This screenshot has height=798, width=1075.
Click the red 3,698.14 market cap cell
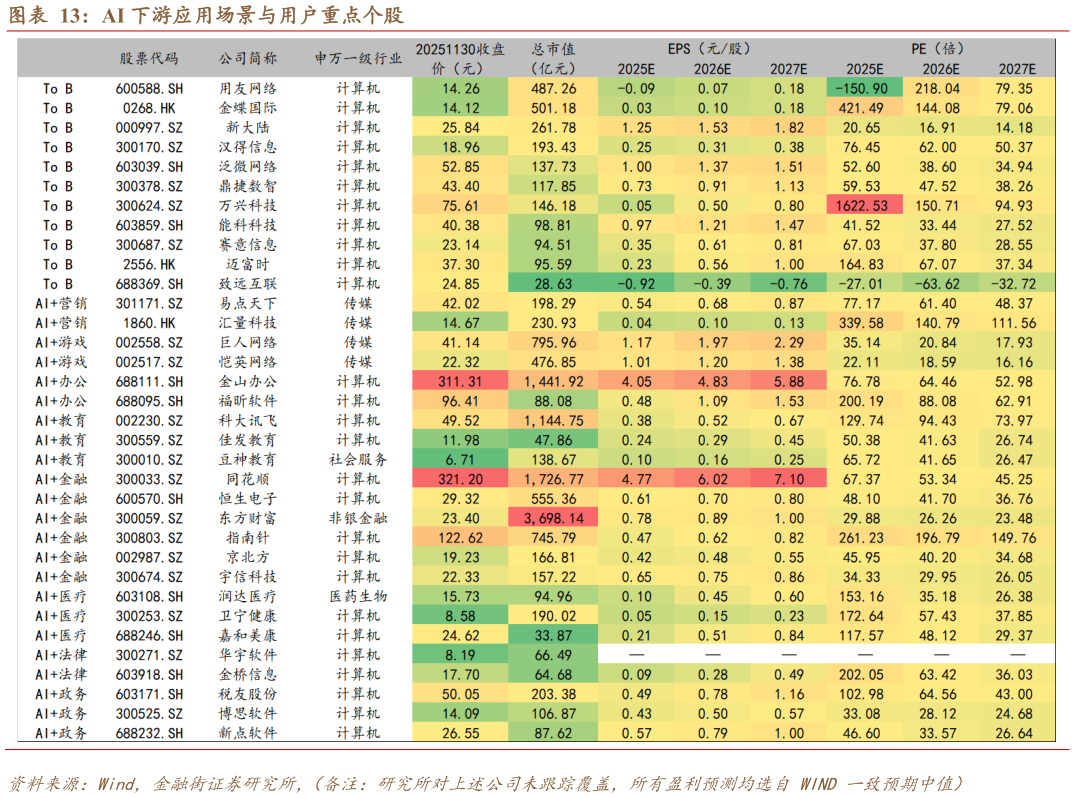pos(553,518)
